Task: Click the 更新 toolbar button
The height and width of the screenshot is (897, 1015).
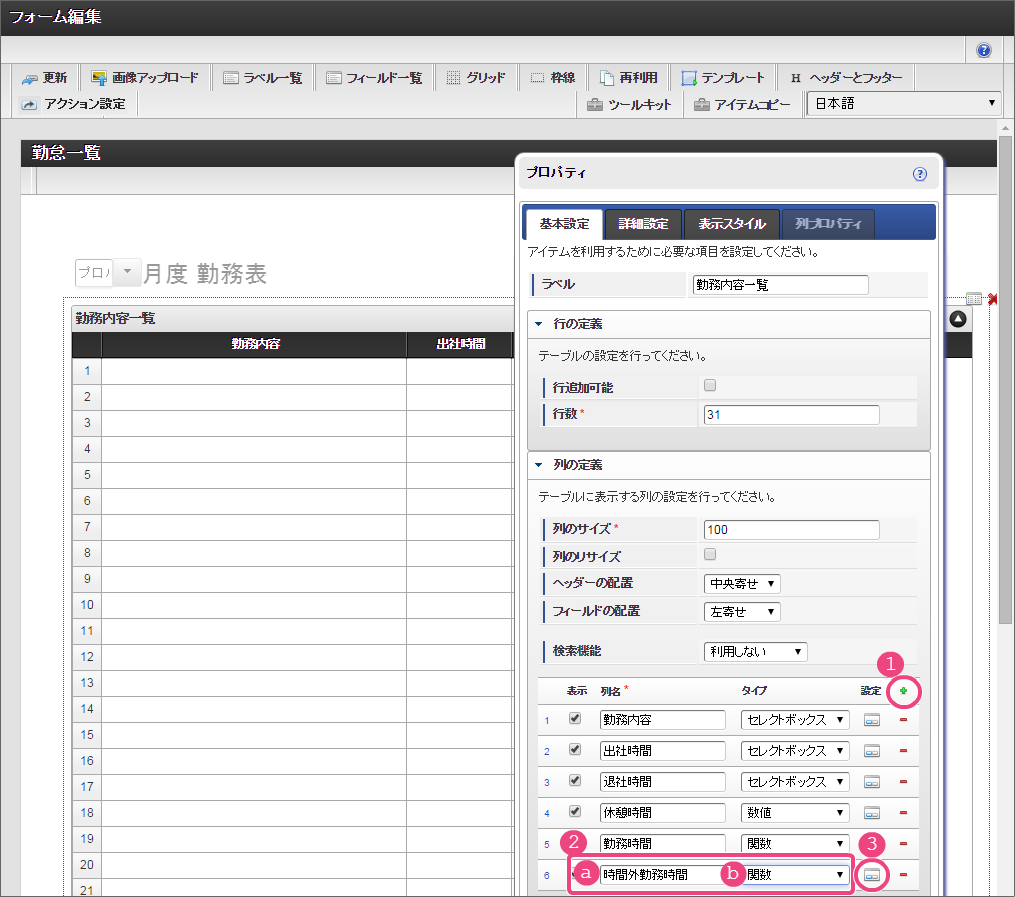Action: [45, 78]
